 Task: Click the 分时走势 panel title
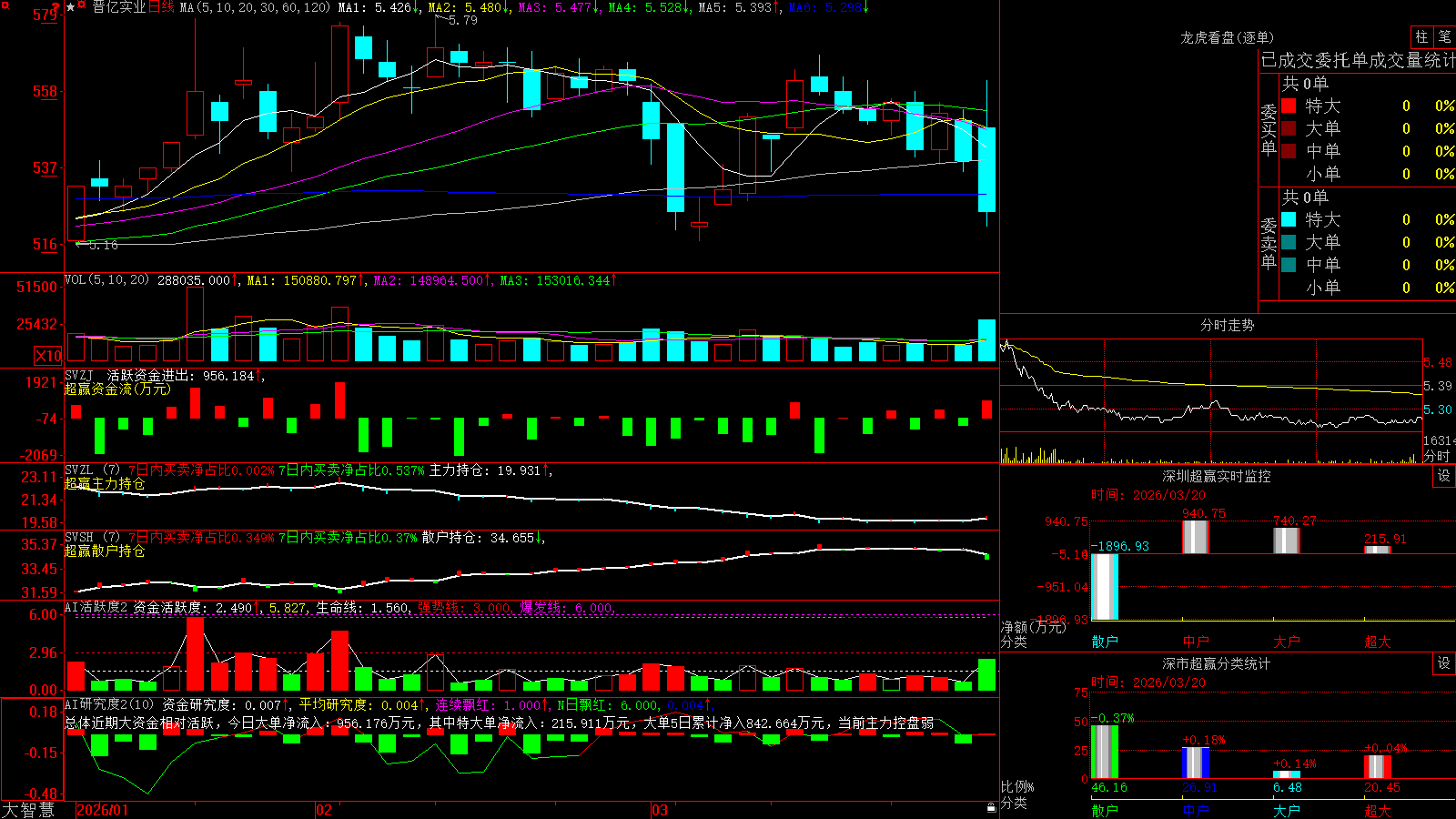pyautogui.click(x=1227, y=325)
